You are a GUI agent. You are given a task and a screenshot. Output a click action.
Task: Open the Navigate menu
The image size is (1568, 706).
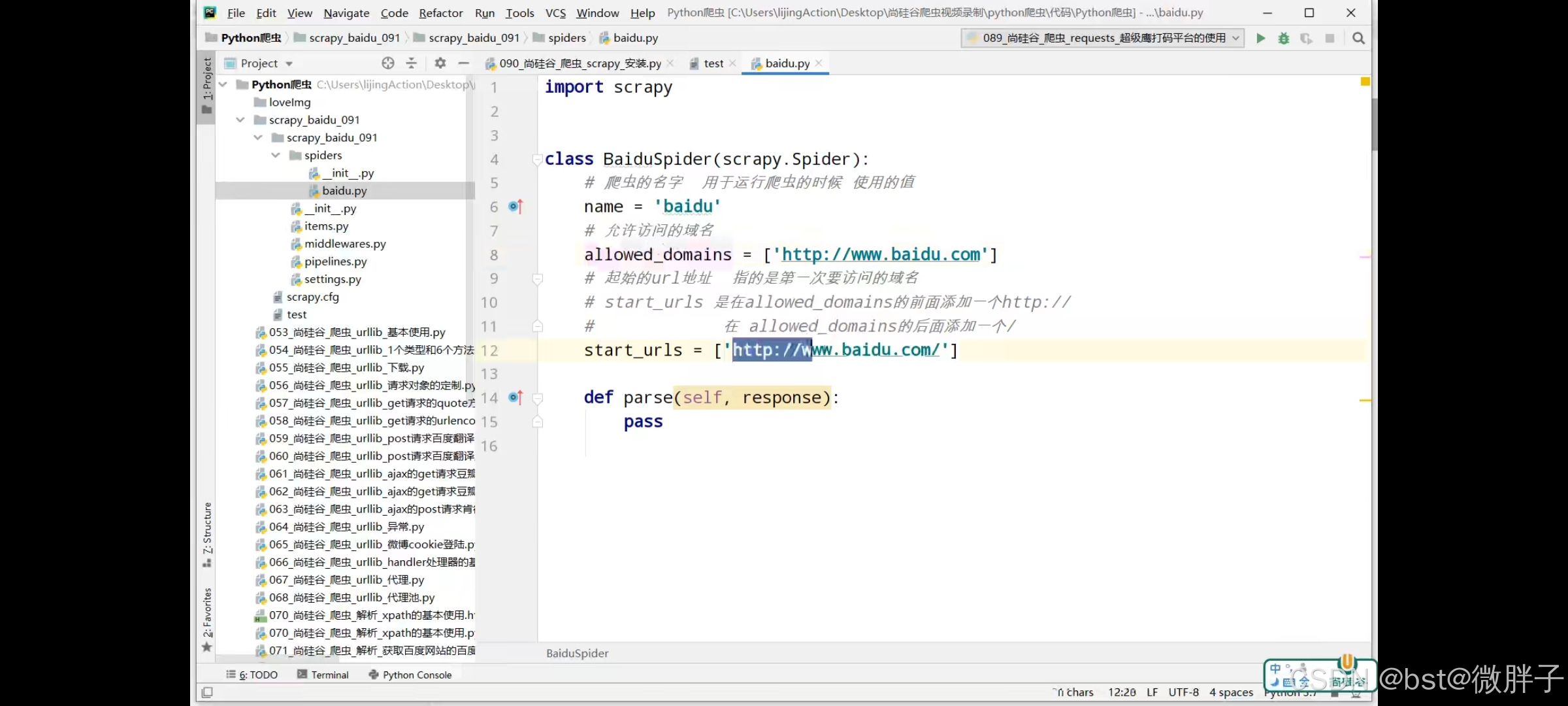(x=346, y=13)
